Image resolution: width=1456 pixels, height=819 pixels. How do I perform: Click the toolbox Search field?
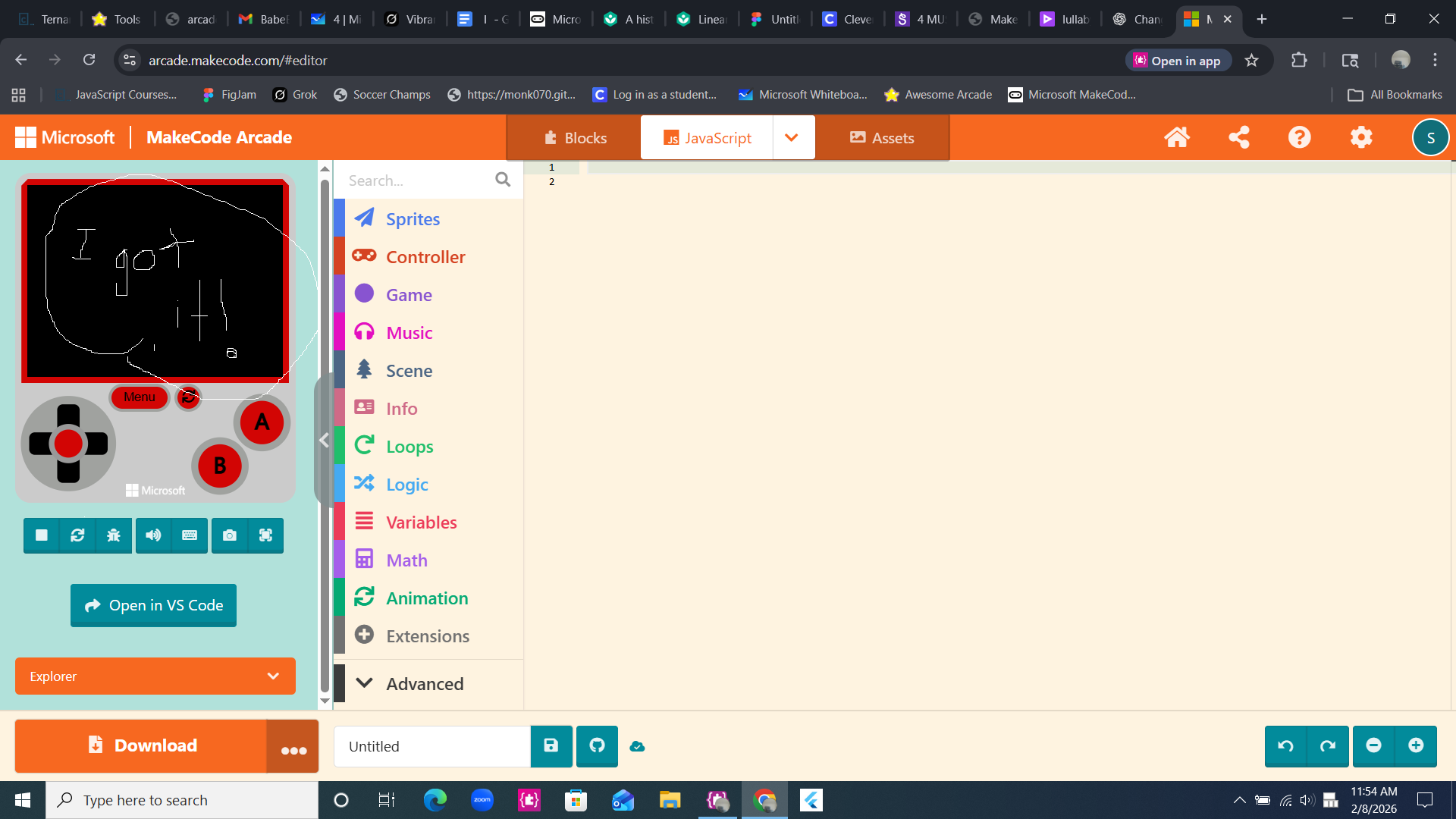pos(417,180)
